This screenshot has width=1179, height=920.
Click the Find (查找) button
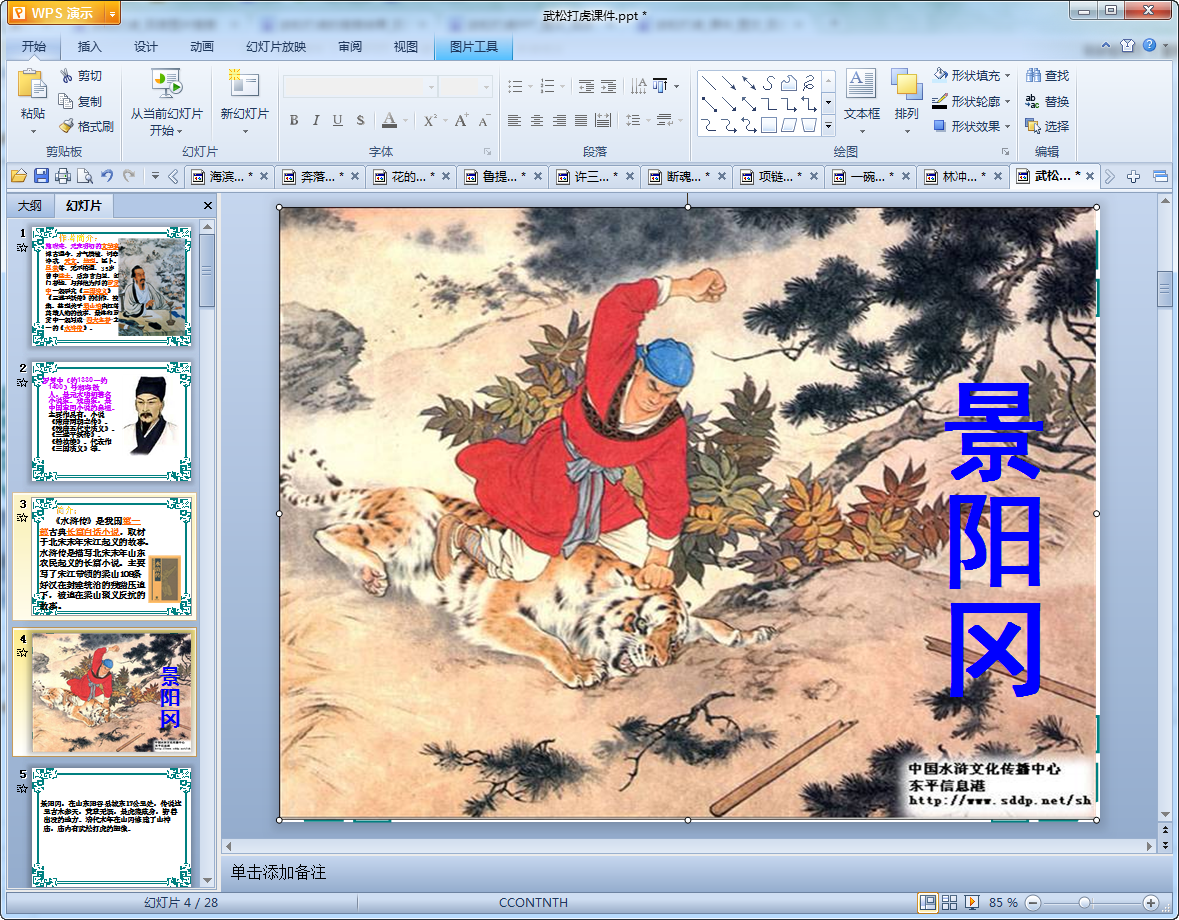point(1047,76)
